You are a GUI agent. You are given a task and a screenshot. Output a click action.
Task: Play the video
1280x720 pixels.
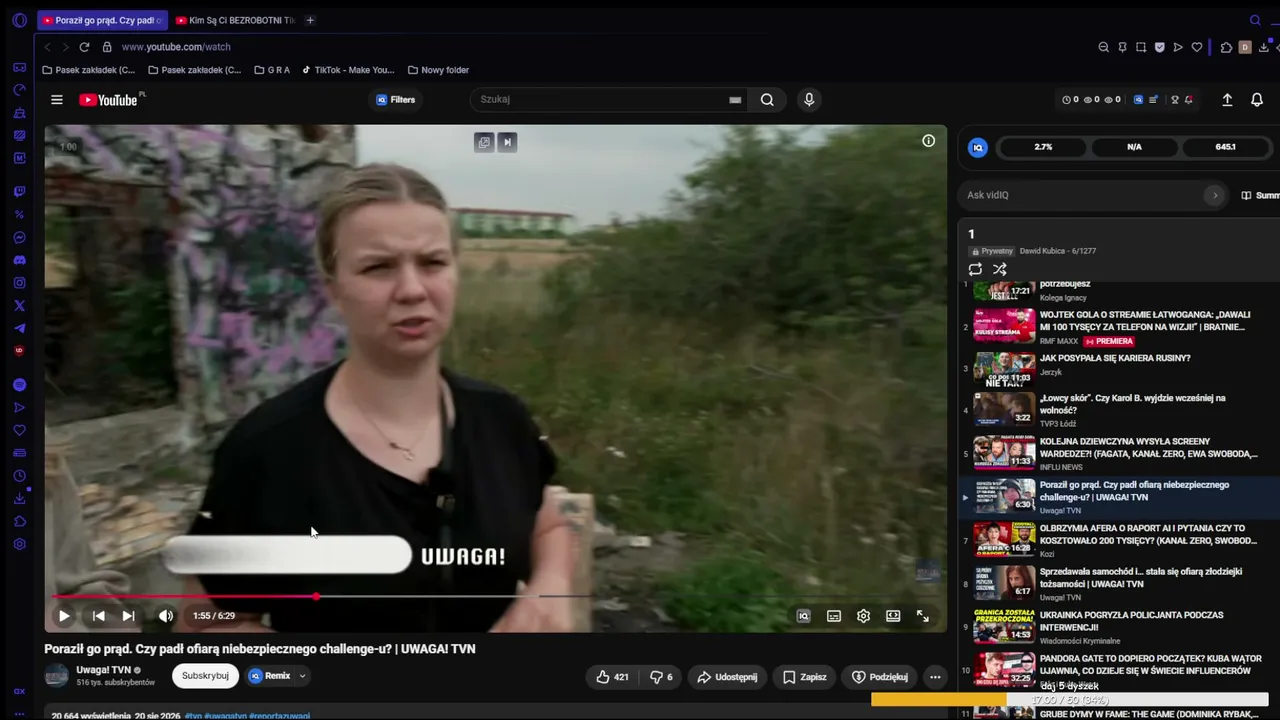click(x=64, y=616)
